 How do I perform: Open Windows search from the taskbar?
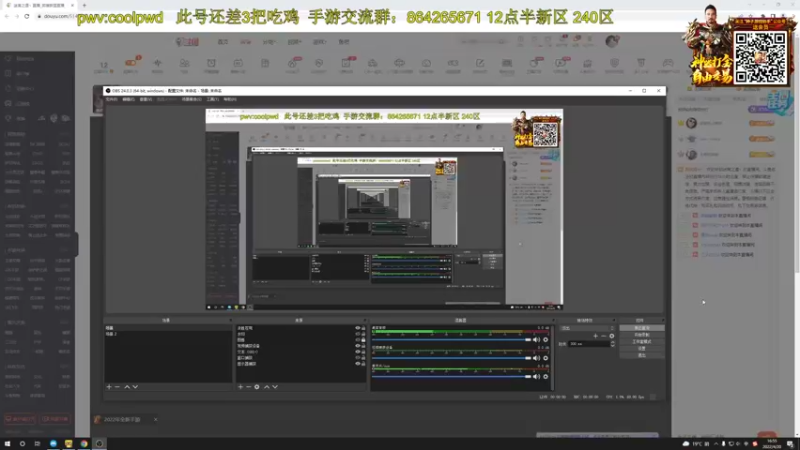pos(22,444)
